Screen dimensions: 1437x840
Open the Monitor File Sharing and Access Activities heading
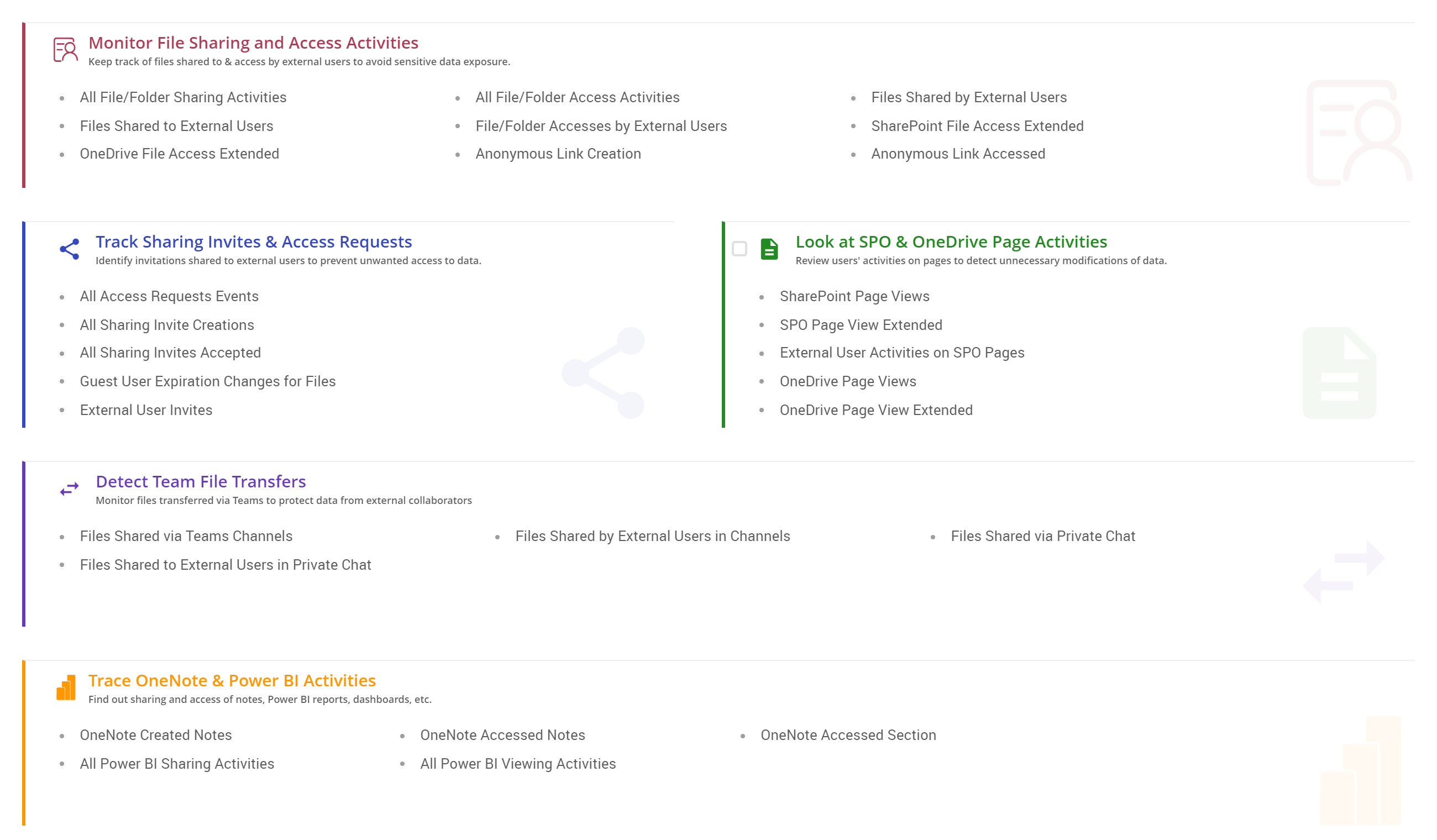tap(253, 43)
